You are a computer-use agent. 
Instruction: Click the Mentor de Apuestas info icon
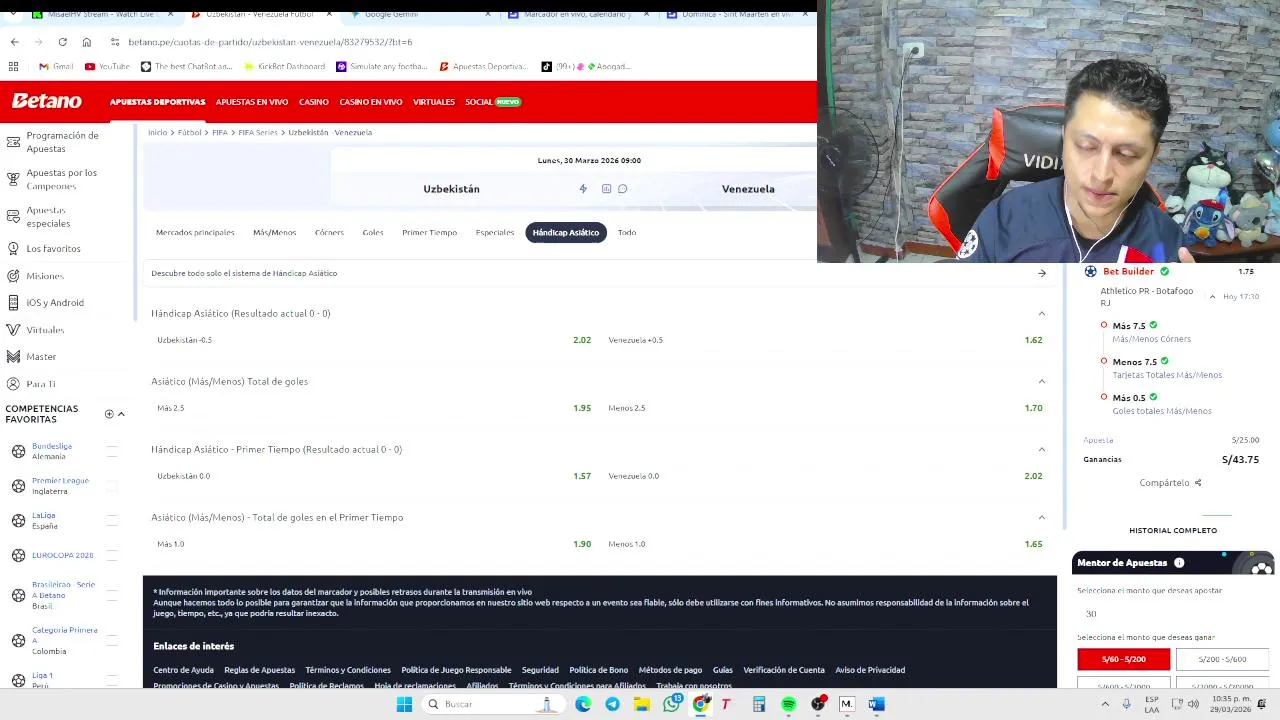point(1179,563)
